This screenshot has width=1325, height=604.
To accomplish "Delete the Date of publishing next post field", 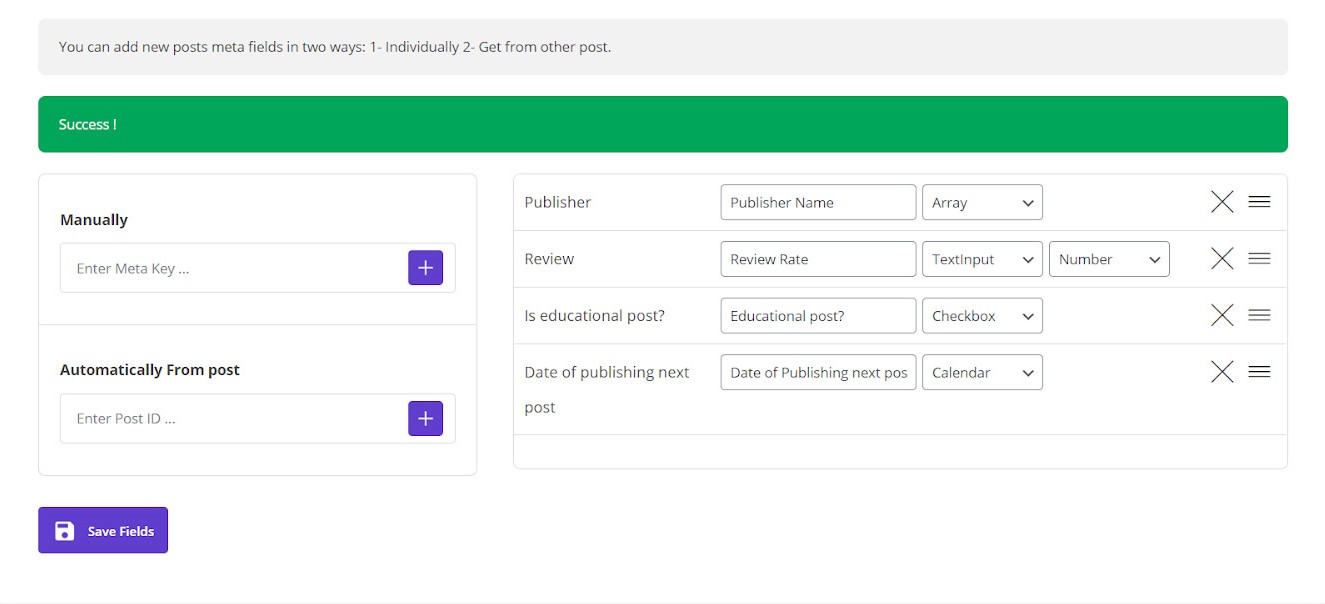I will pos(1221,372).
